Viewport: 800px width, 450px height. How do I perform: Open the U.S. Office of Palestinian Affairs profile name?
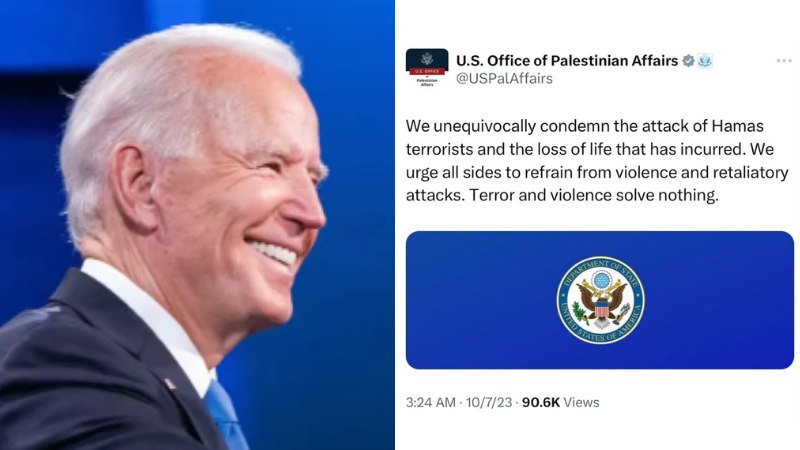(567, 61)
